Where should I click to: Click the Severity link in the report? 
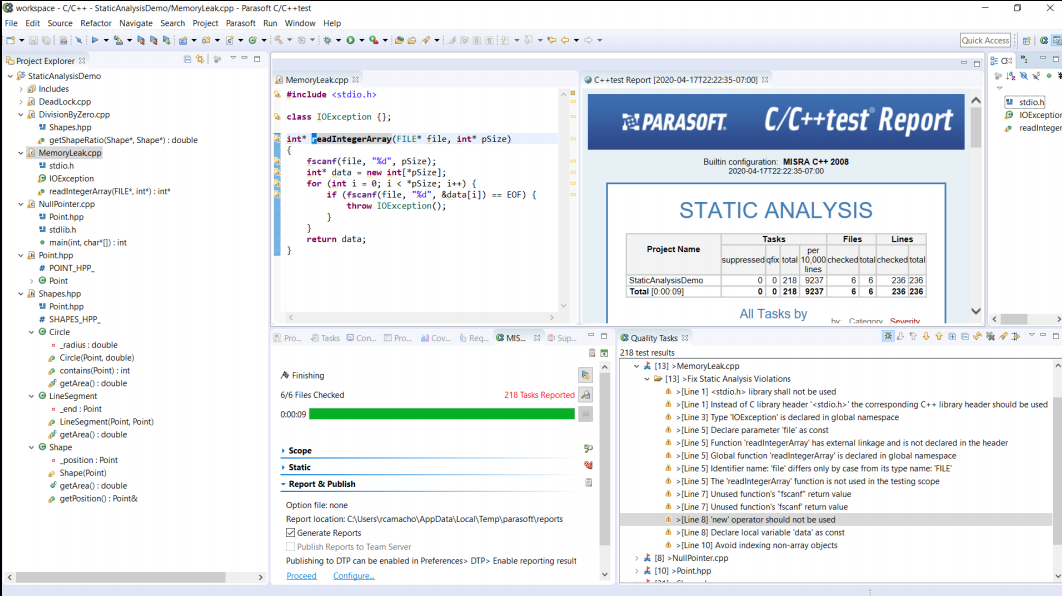pos(905,321)
